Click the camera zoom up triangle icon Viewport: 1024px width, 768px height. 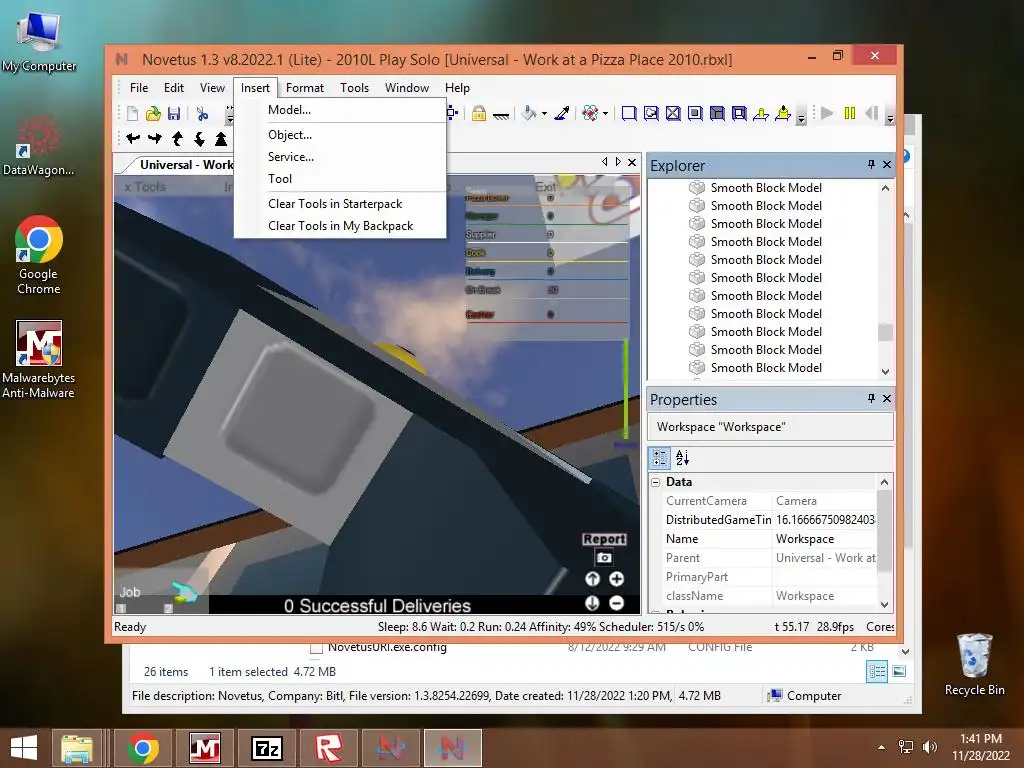pyautogui.click(x=221, y=138)
